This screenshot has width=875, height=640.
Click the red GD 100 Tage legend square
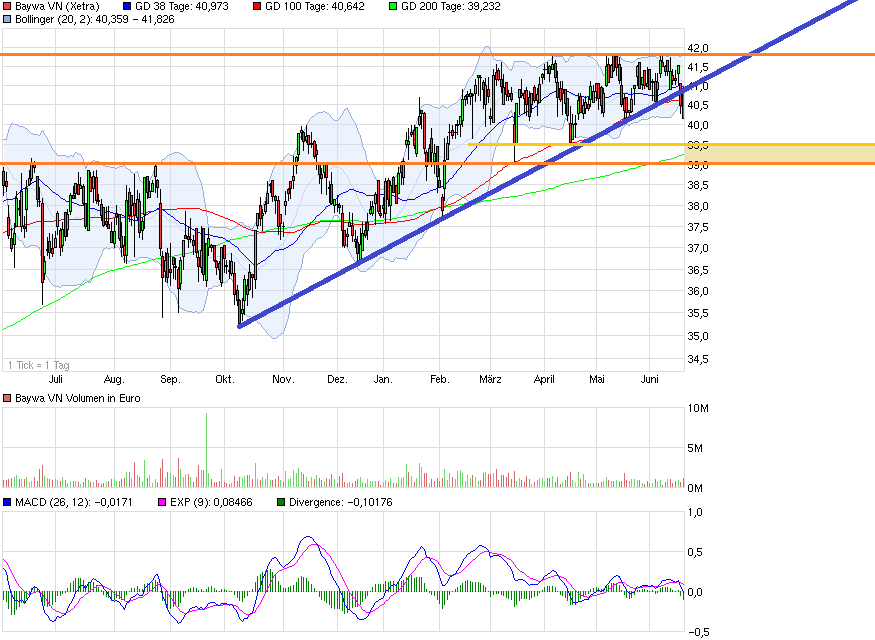258,6
